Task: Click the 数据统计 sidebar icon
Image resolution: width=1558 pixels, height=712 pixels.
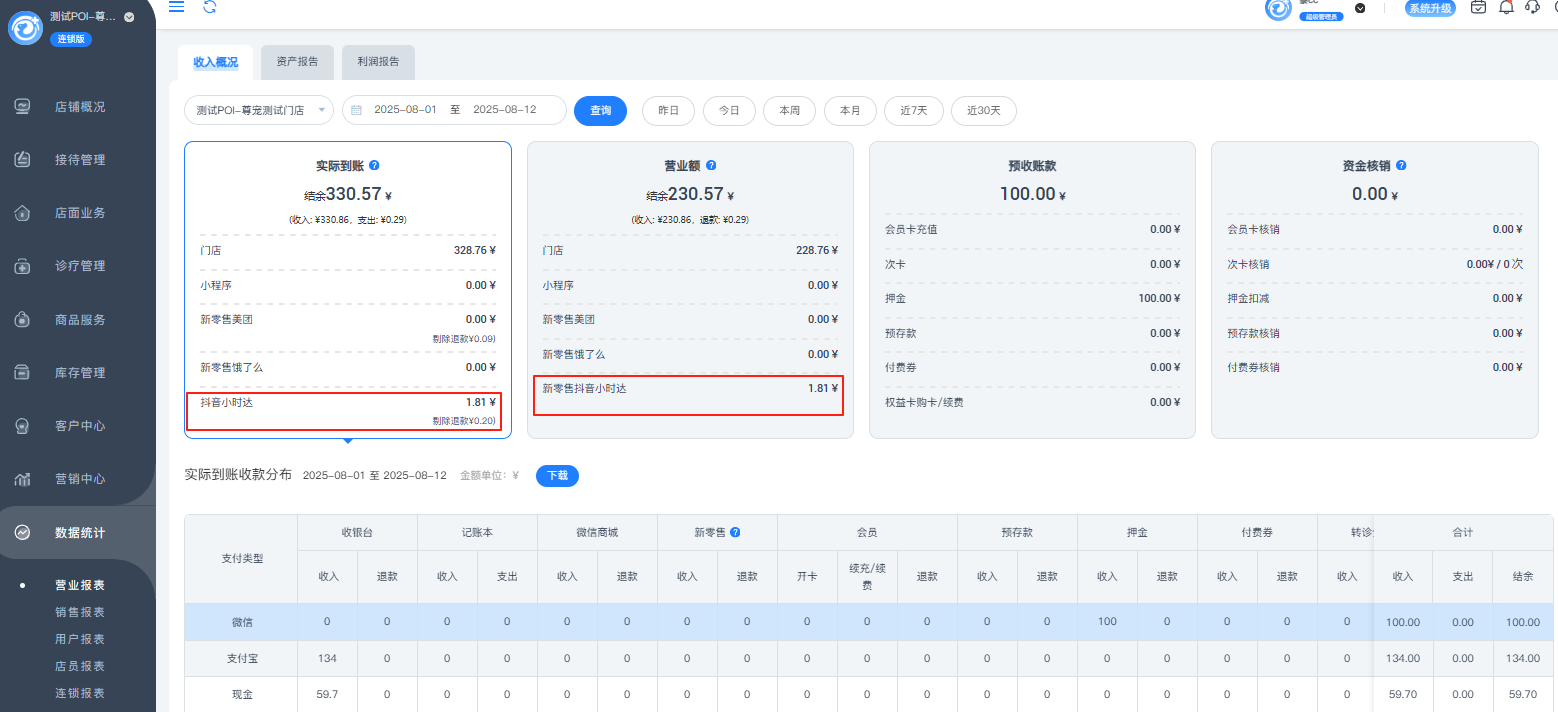Action: point(22,533)
